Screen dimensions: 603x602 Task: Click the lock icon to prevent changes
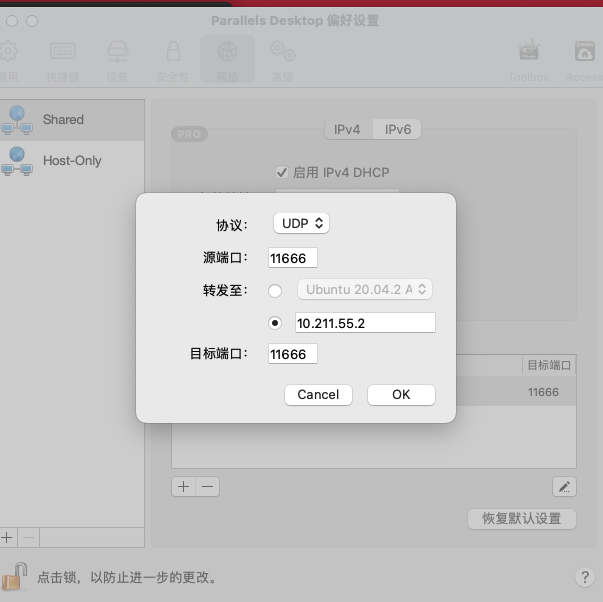click(x=15, y=576)
